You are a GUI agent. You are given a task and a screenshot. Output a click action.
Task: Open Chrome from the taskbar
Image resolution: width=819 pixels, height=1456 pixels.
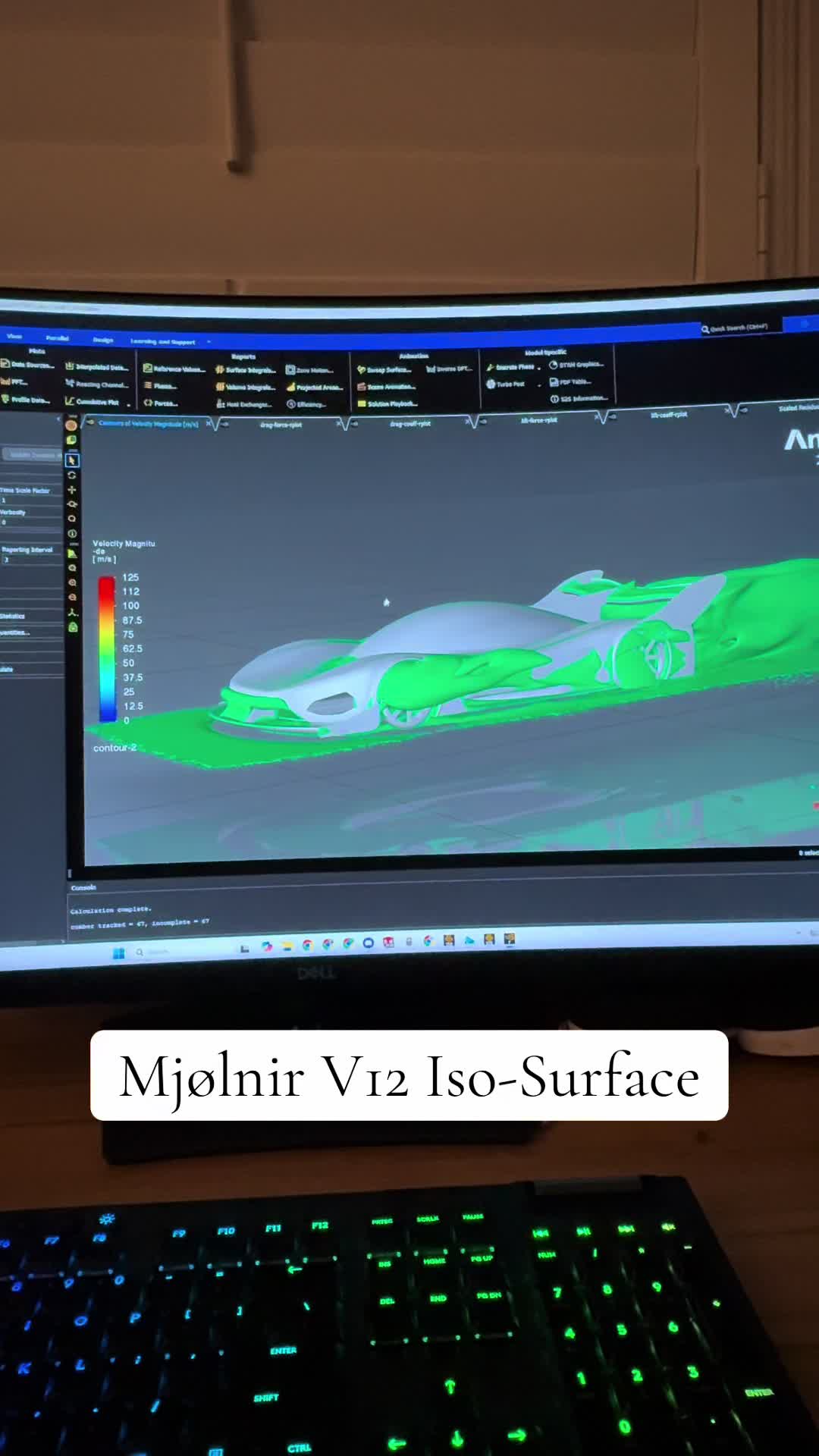(307, 946)
